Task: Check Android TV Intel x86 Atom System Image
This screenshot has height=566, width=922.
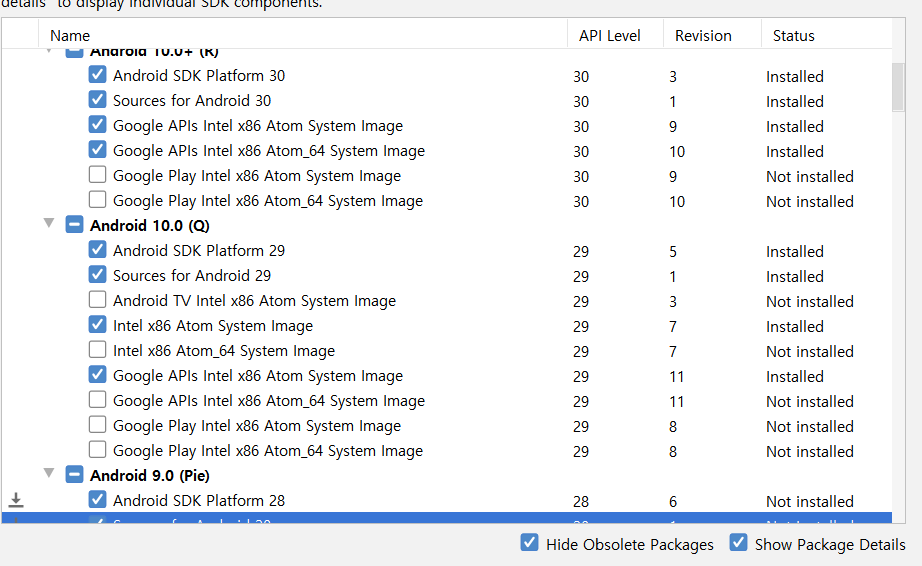Action: [x=98, y=300]
